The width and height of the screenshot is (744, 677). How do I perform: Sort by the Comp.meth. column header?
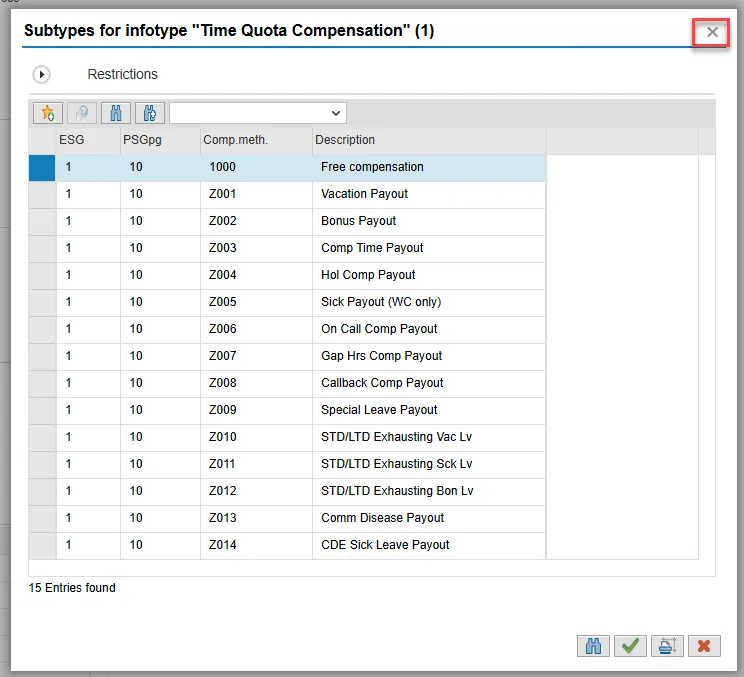236,140
